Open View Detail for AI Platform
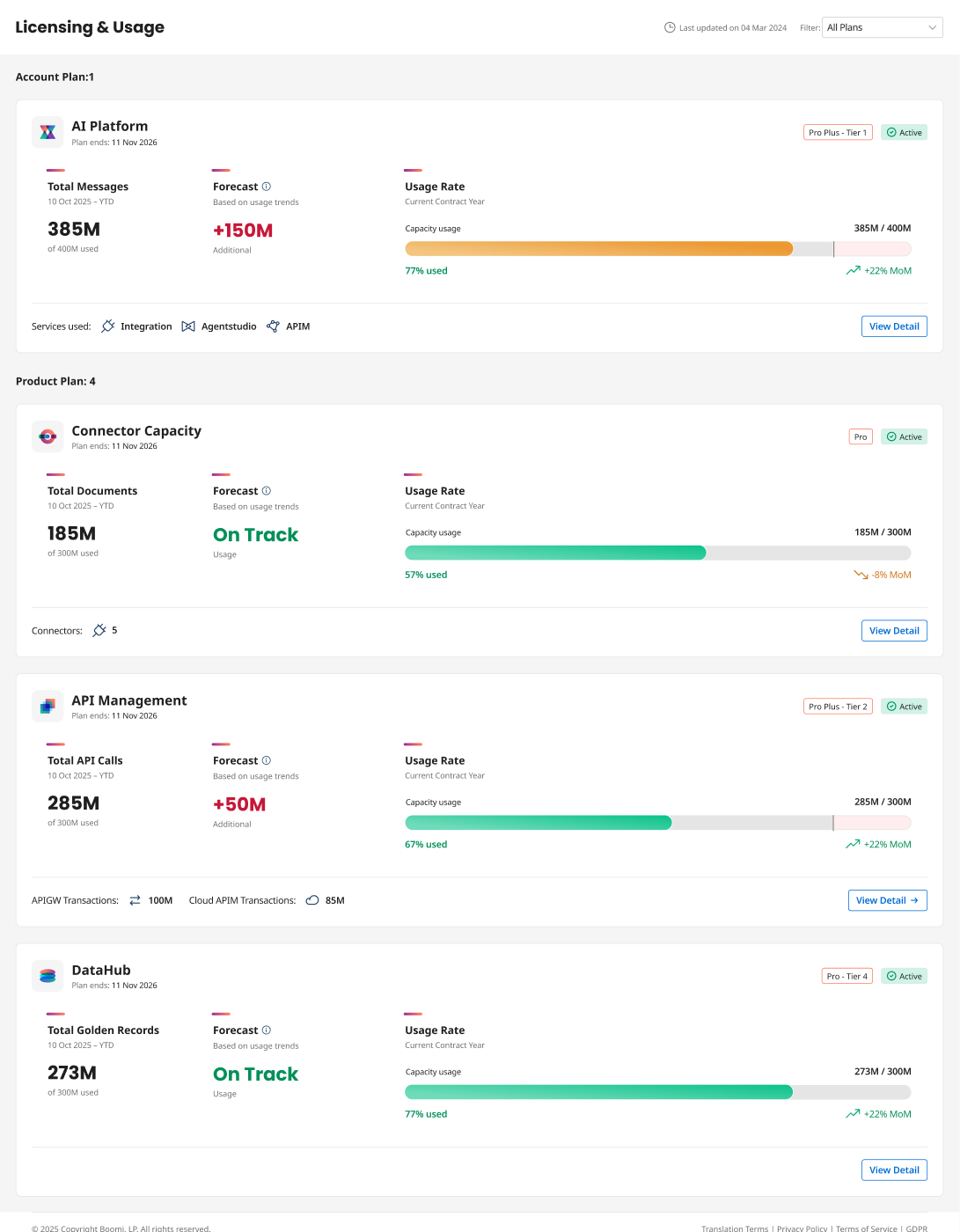The image size is (960, 1232). pos(894,326)
